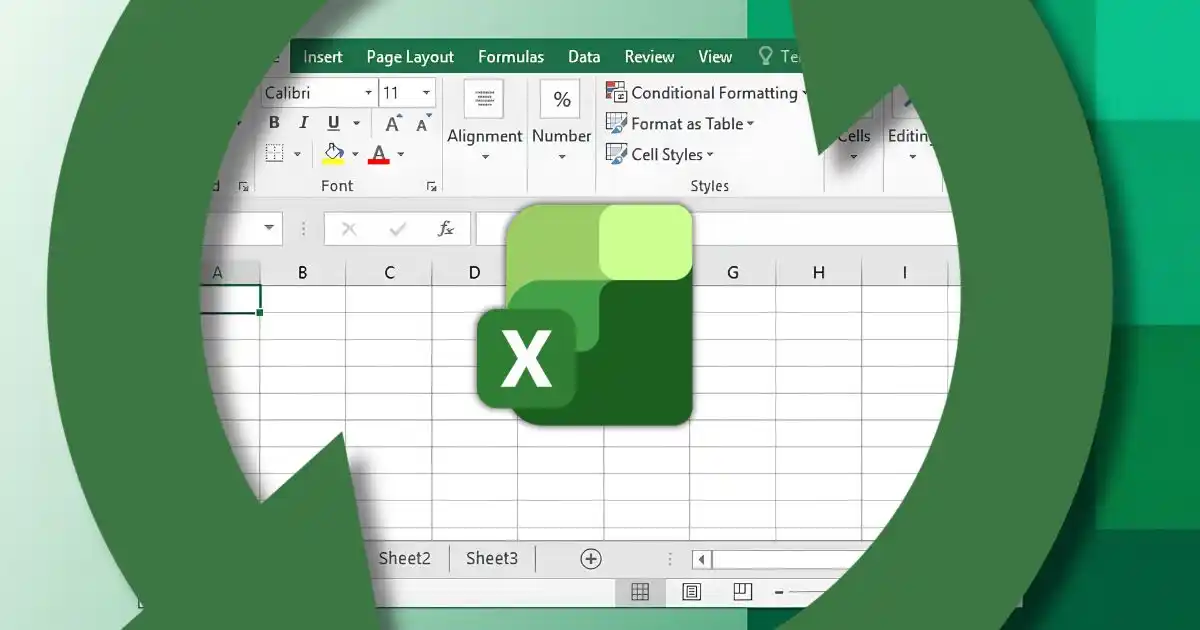Click the Number percent icon

click(561, 99)
